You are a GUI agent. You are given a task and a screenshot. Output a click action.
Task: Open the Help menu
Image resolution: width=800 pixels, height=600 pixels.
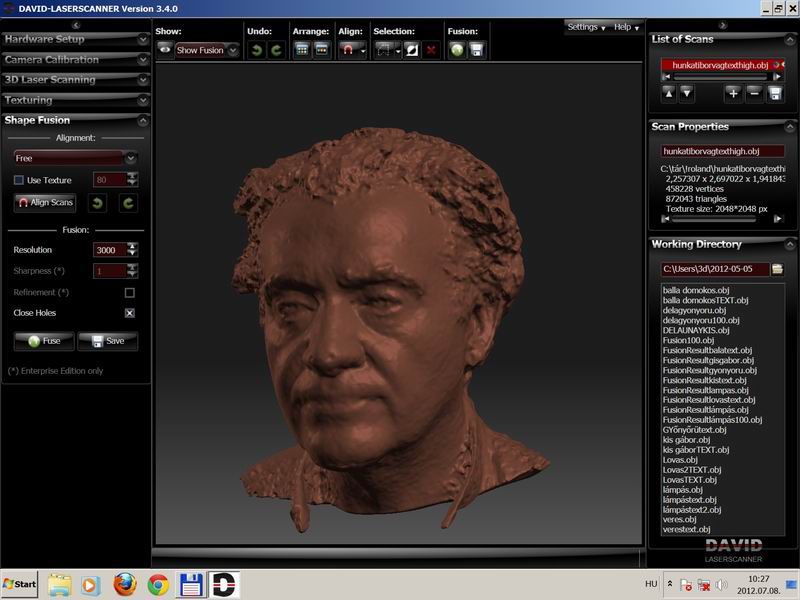(626, 27)
